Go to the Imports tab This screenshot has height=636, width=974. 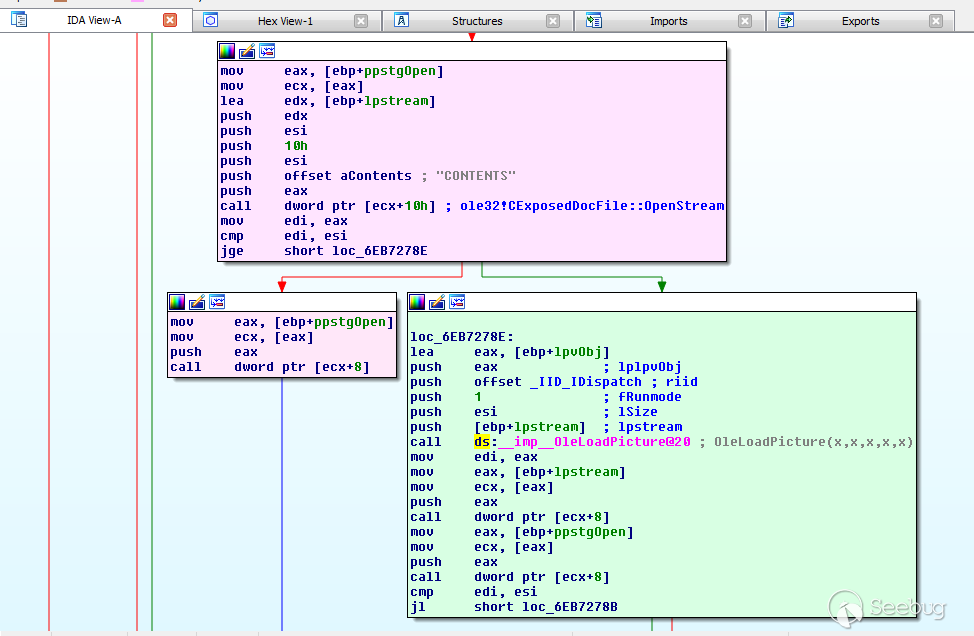(668, 21)
